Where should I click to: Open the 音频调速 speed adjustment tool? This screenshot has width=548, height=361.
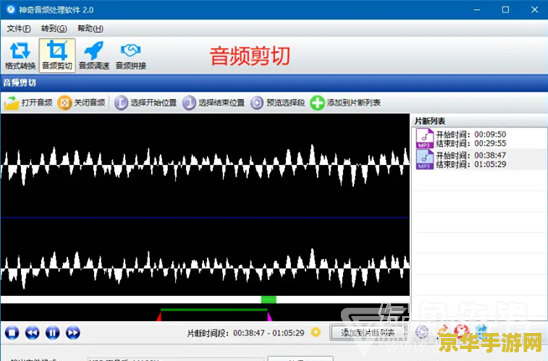pyautogui.click(x=94, y=56)
